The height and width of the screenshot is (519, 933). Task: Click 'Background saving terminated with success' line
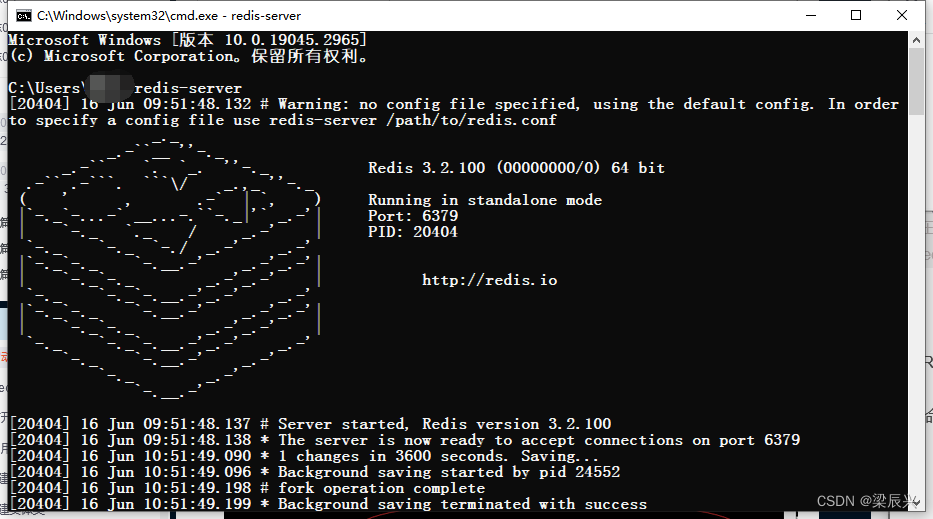click(328, 504)
